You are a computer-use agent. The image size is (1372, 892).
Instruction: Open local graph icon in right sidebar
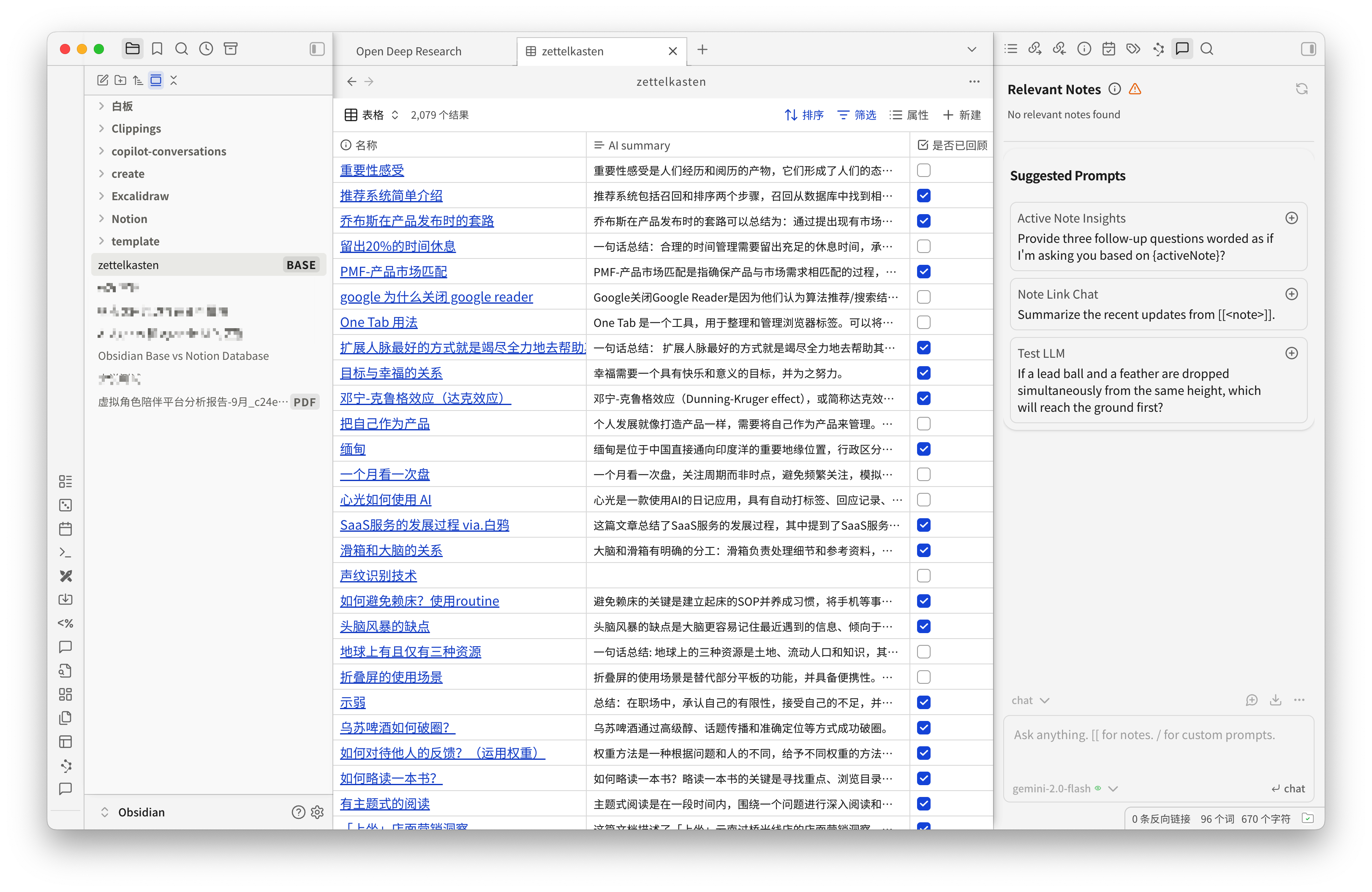[x=1158, y=49]
